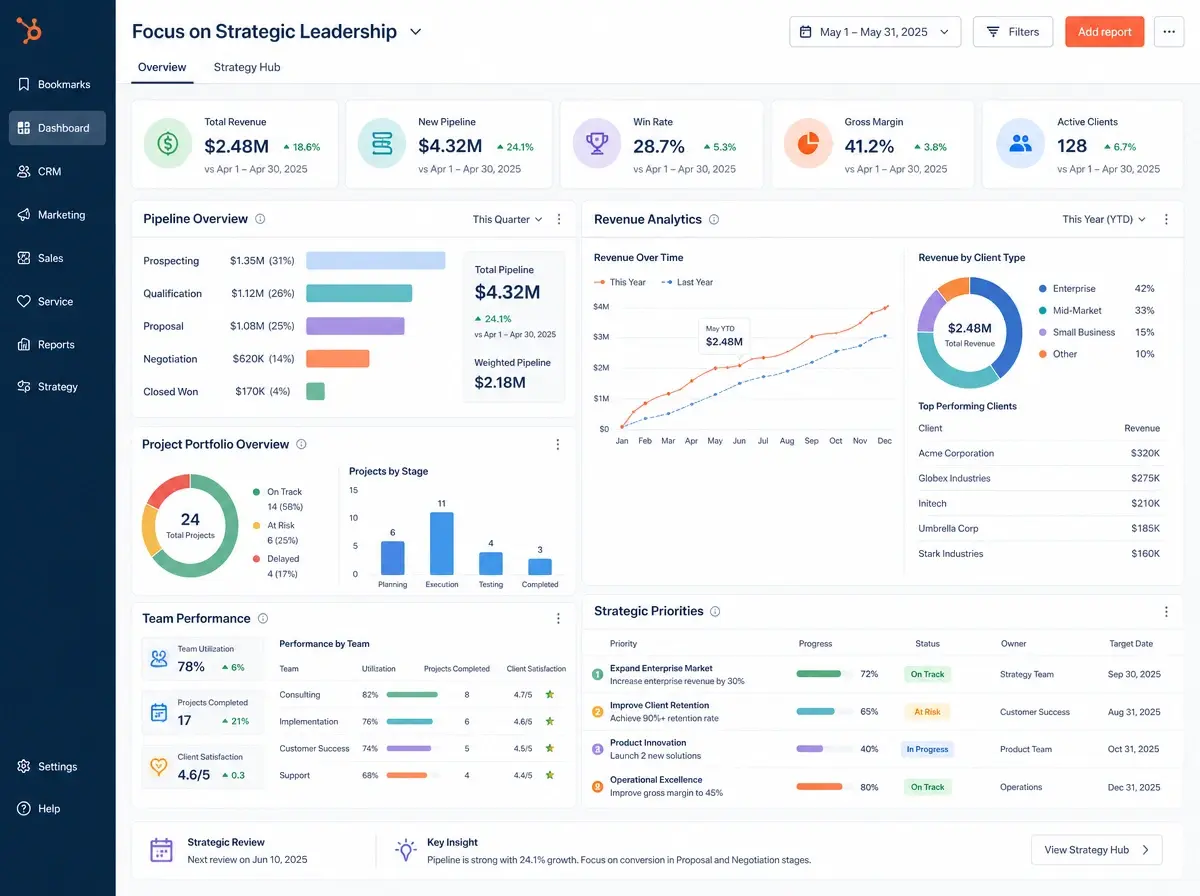1200x896 pixels.
Task: Select Reports in the sidebar menu
Action: click(x=57, y=344)
